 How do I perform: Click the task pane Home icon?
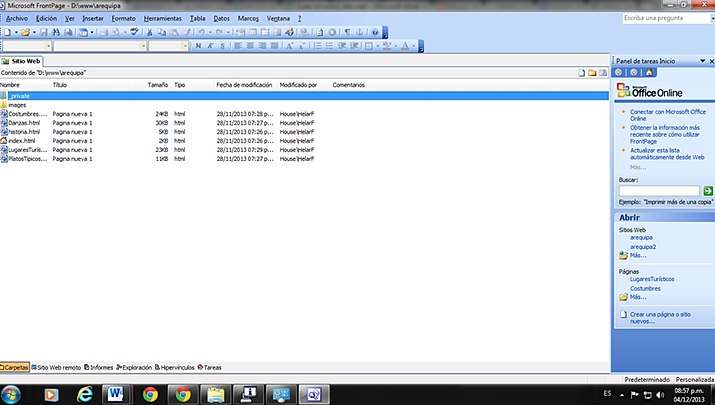pyautogui.click(x=649, y=72)
